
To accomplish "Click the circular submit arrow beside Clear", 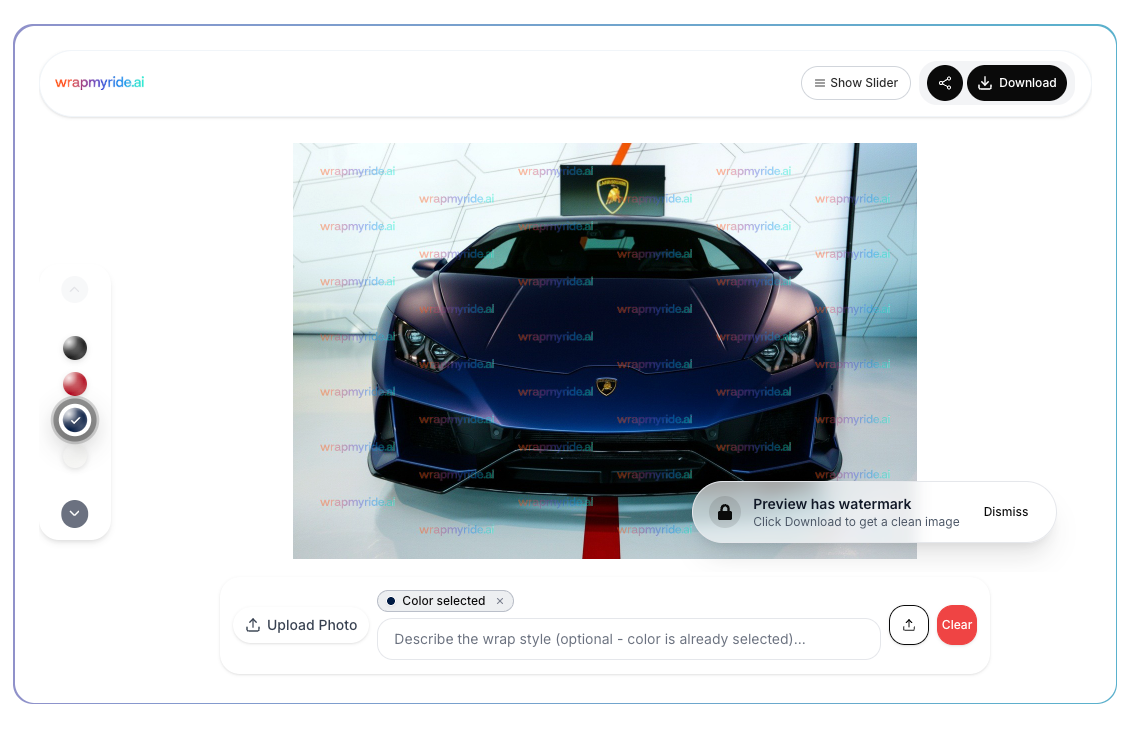I will [908, 625].
